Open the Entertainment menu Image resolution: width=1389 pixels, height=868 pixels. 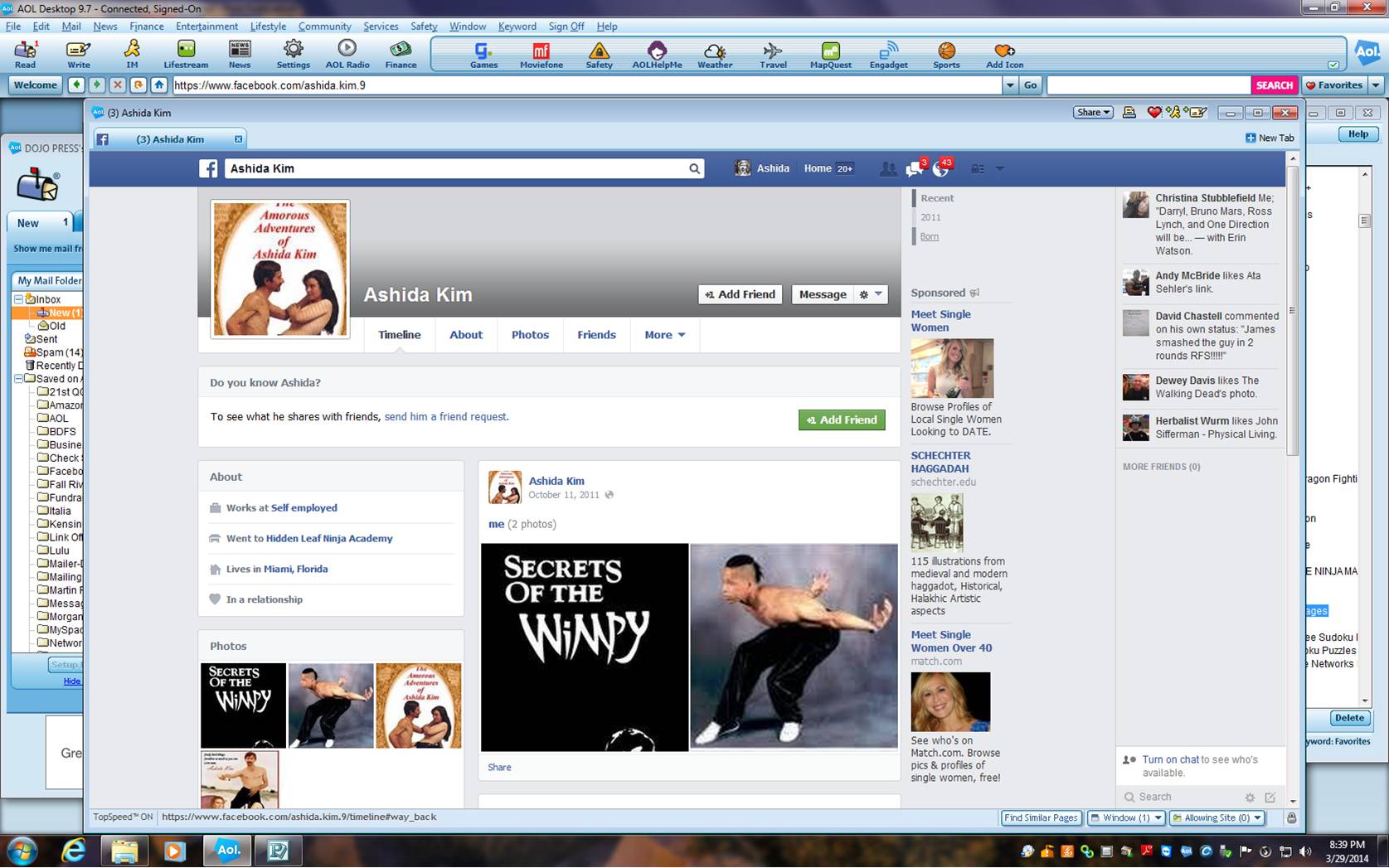tap(206, 27)
